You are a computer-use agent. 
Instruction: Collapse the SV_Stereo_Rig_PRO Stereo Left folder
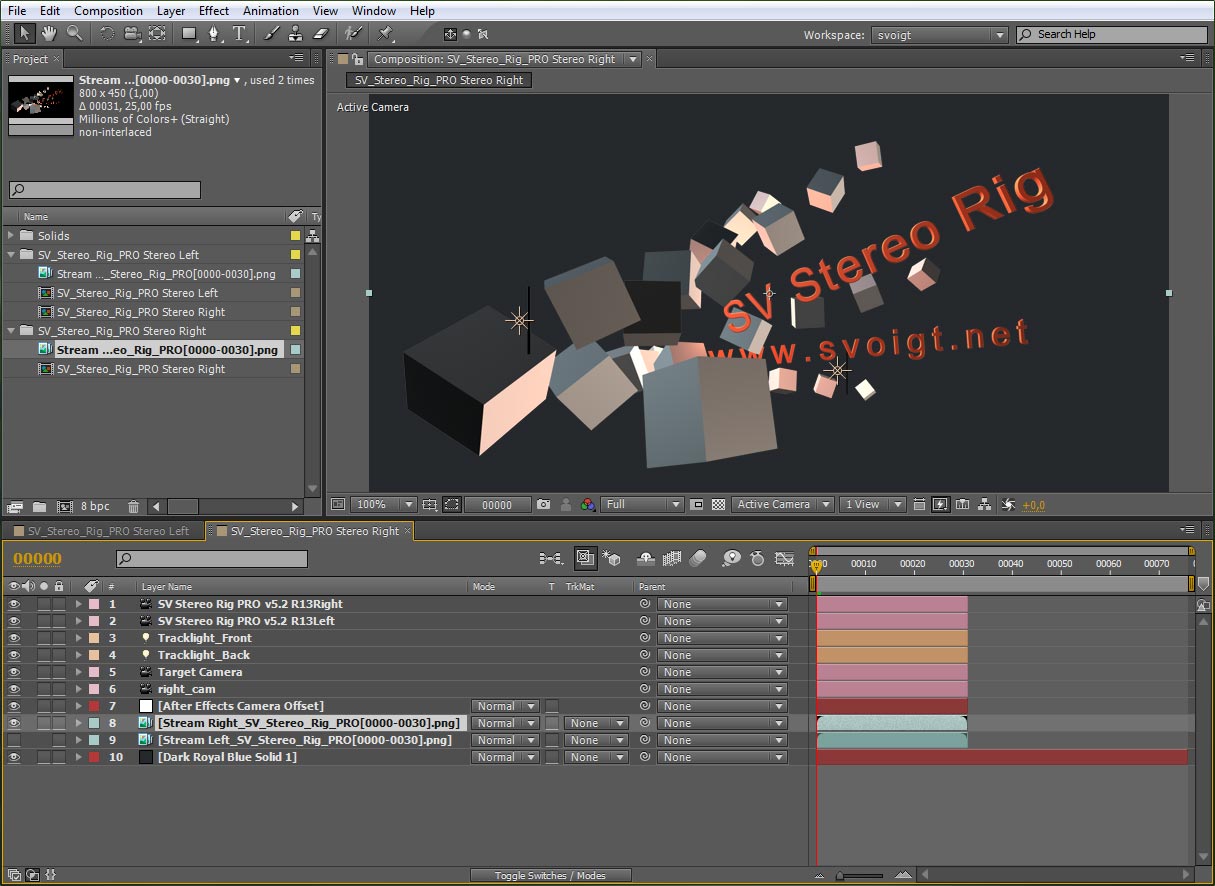pyautogui.click(x=11, y=255)
